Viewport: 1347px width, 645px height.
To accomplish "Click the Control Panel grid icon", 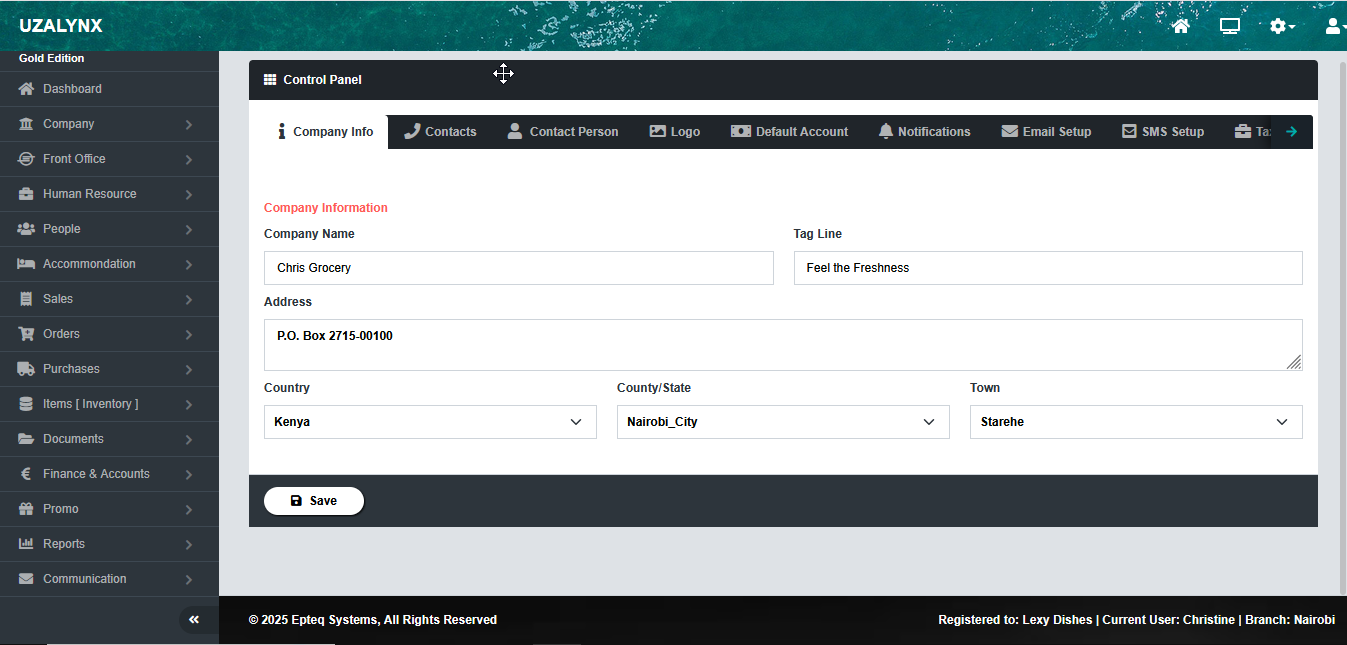I will tap(270, 80).
